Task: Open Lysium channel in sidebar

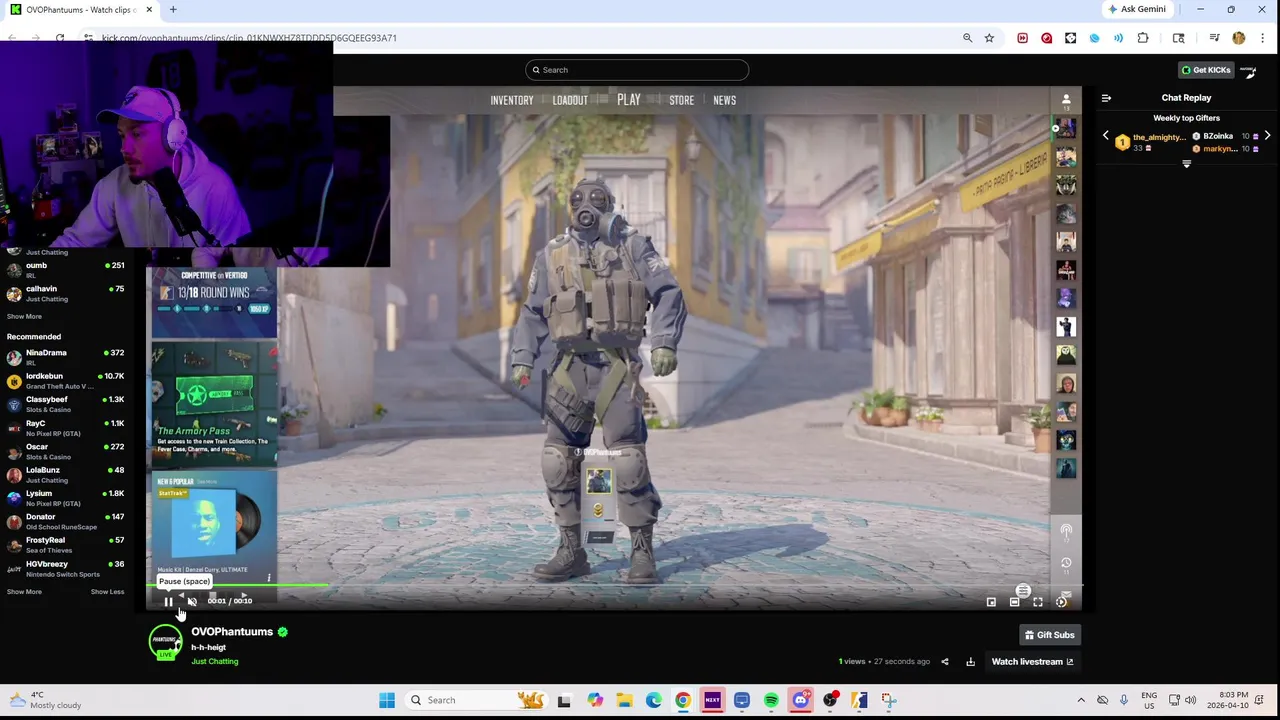Action: coord(66,498)
